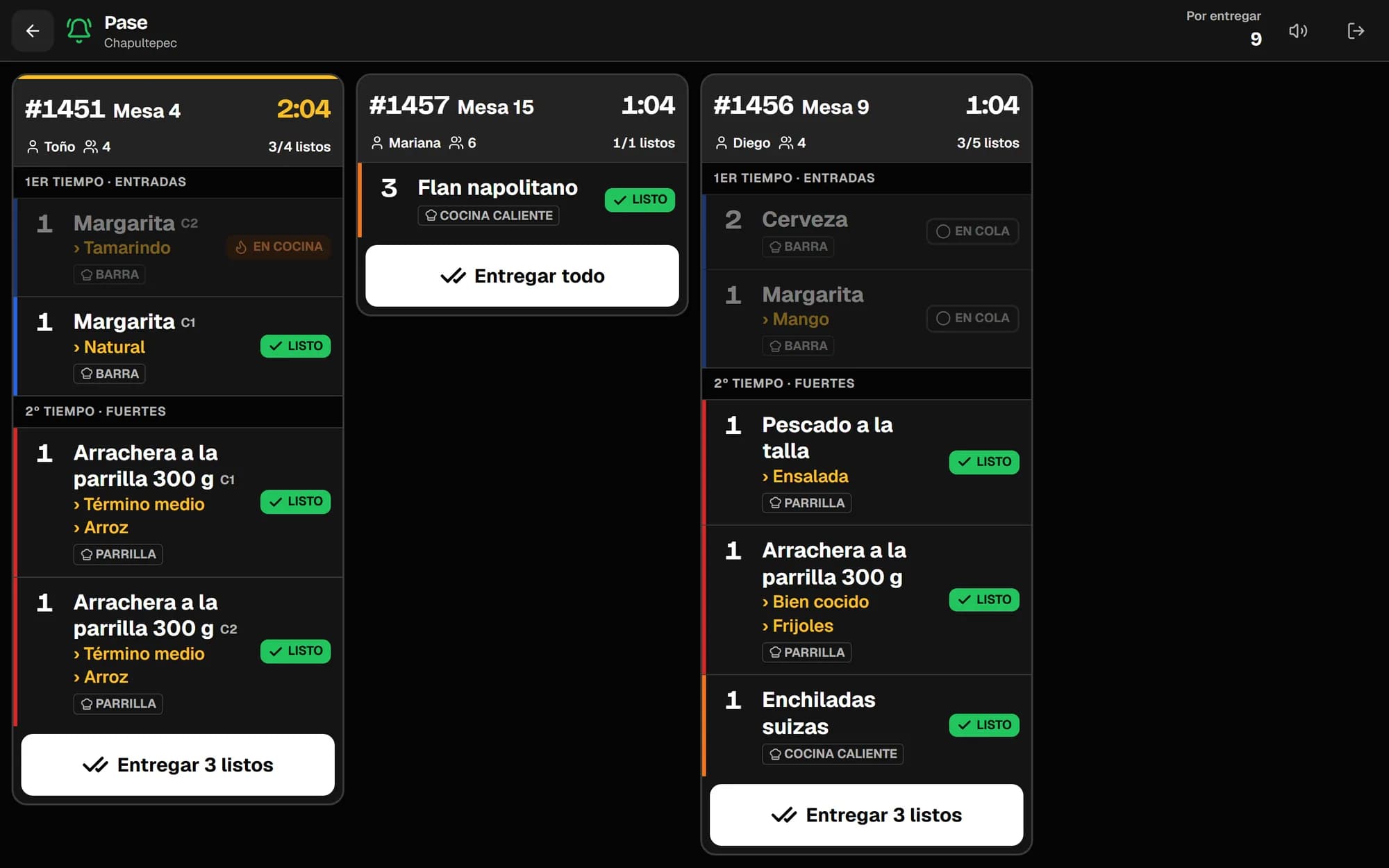Click PARRILLA tag under Arrachera C2
The image size is (1389, 868).
click(x=118, y=703)
